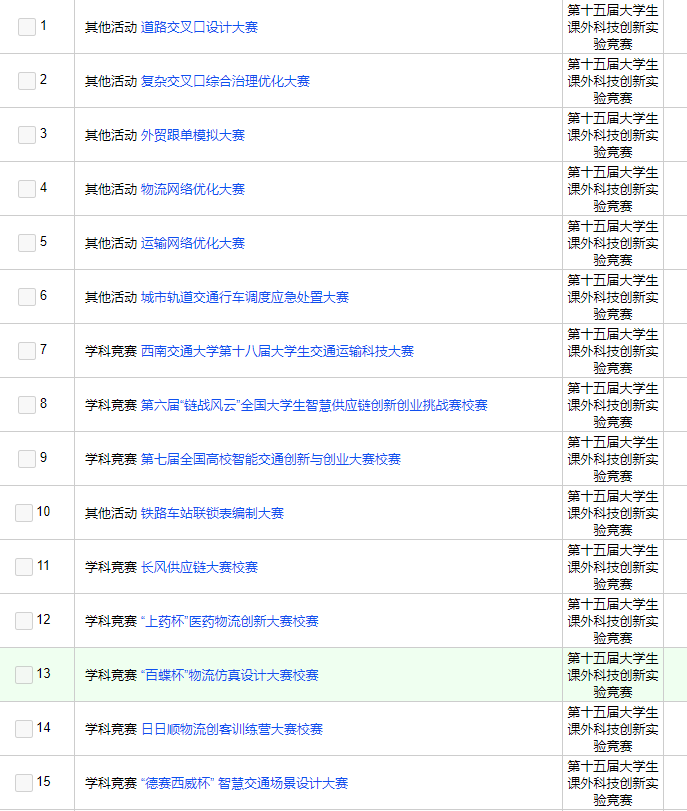Click the 运输网络优化大赛 link
Viewport: 687px width, 811px height.
coord(193,243)
